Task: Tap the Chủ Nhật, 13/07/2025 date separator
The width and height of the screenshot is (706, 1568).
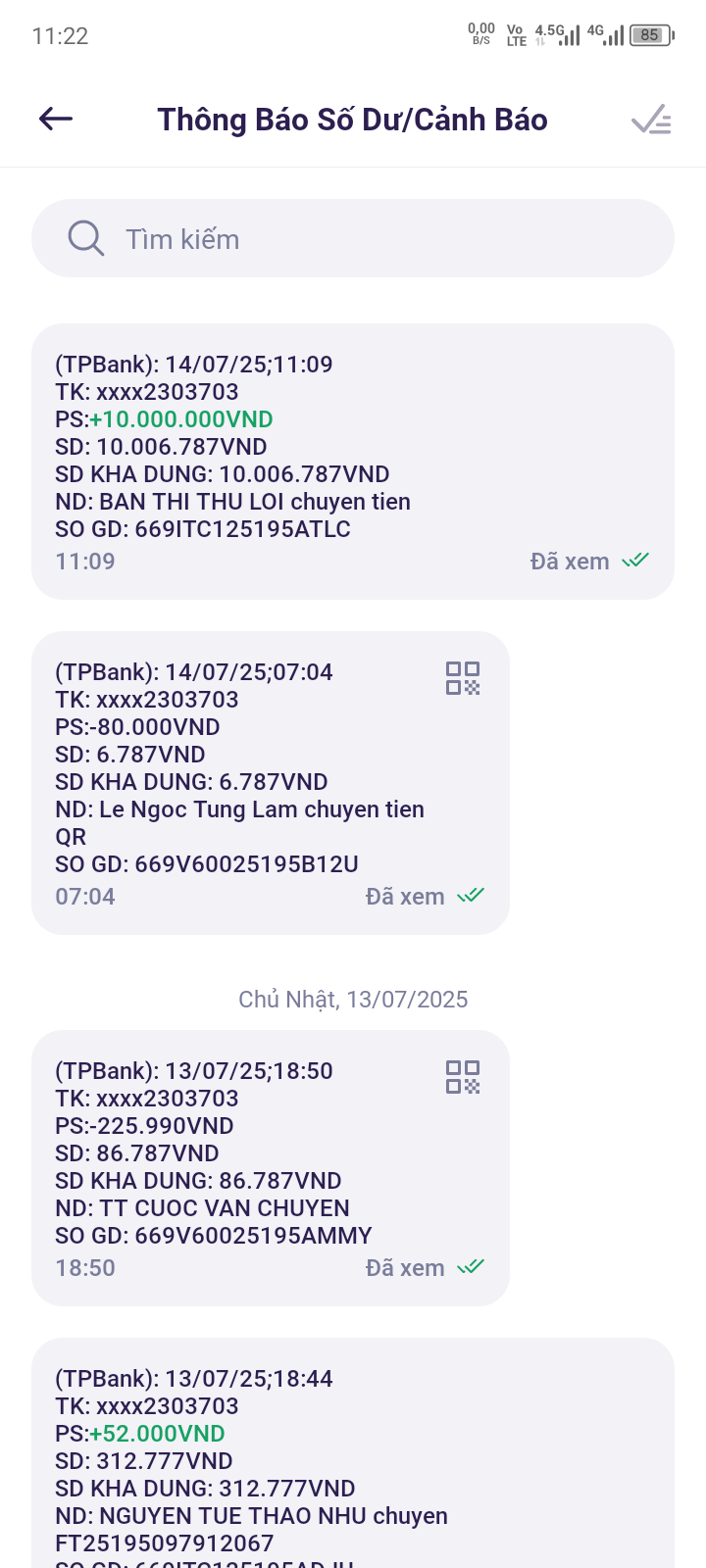Action: tap(353, 1000)
